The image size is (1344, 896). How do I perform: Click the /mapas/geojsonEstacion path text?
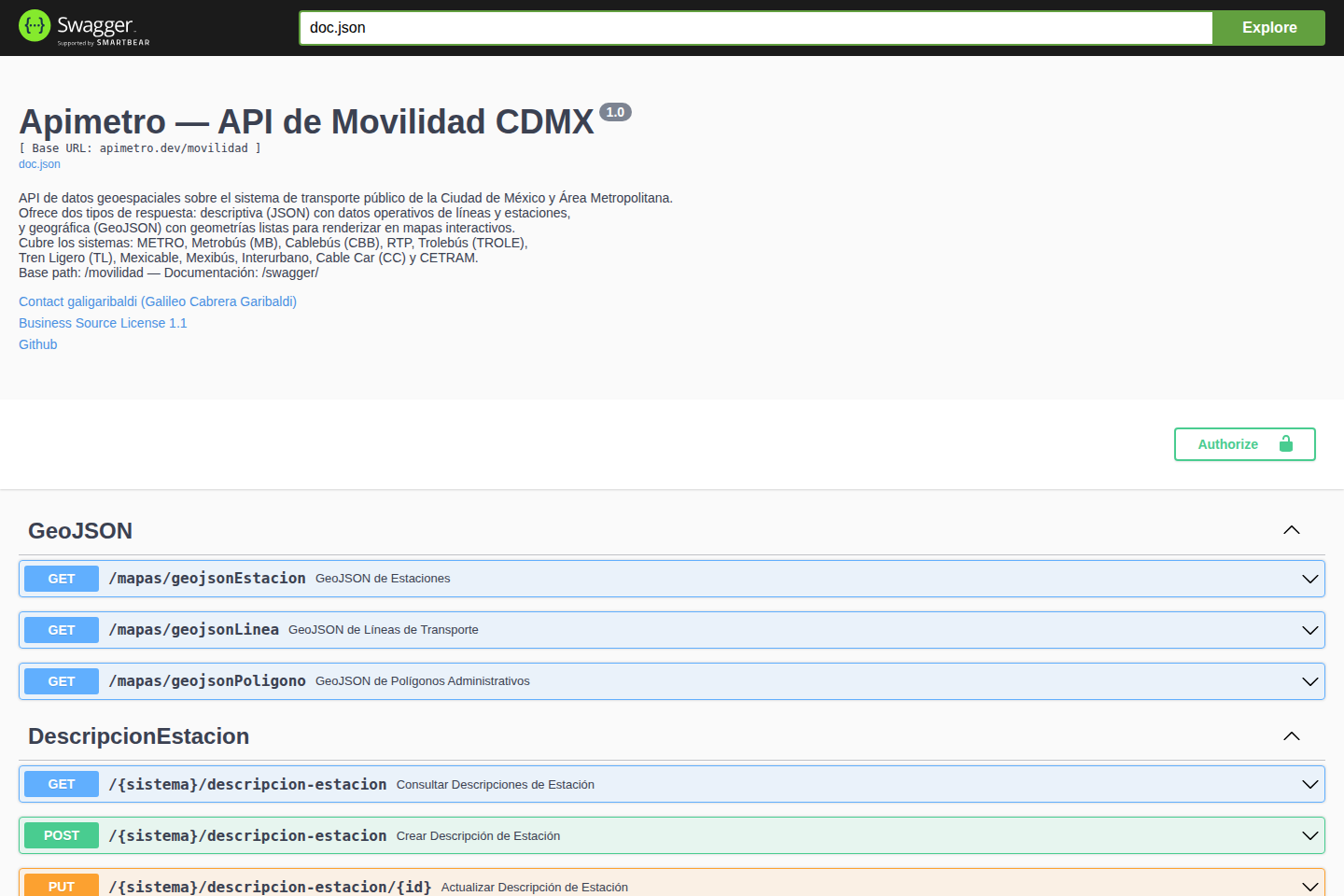(207, 579)
